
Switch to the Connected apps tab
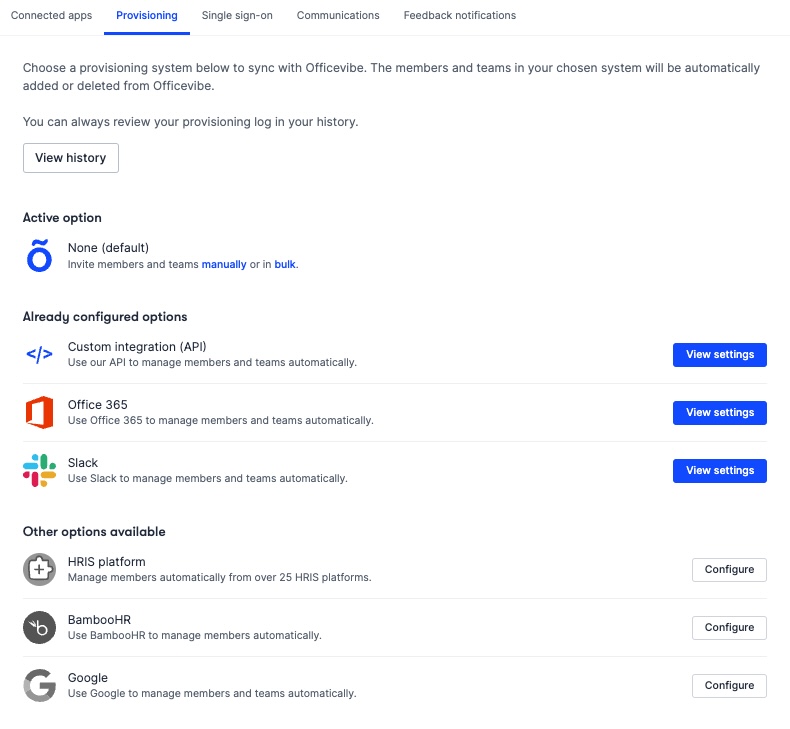click(x=51, y=16)
